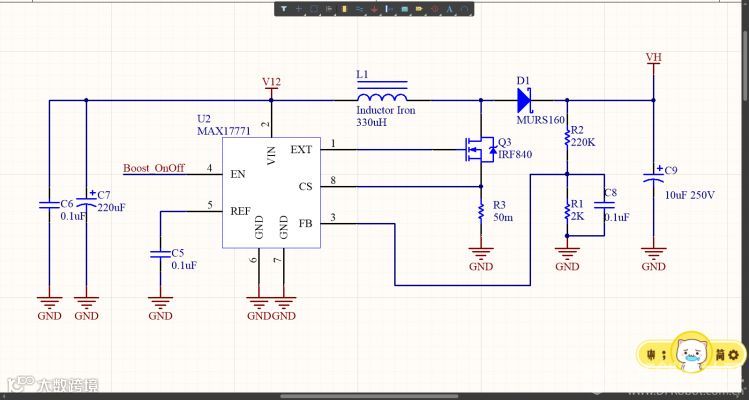The image size is (749, 400).
Task: Select the Inductor Iron comment text
Action: [386, 110]
